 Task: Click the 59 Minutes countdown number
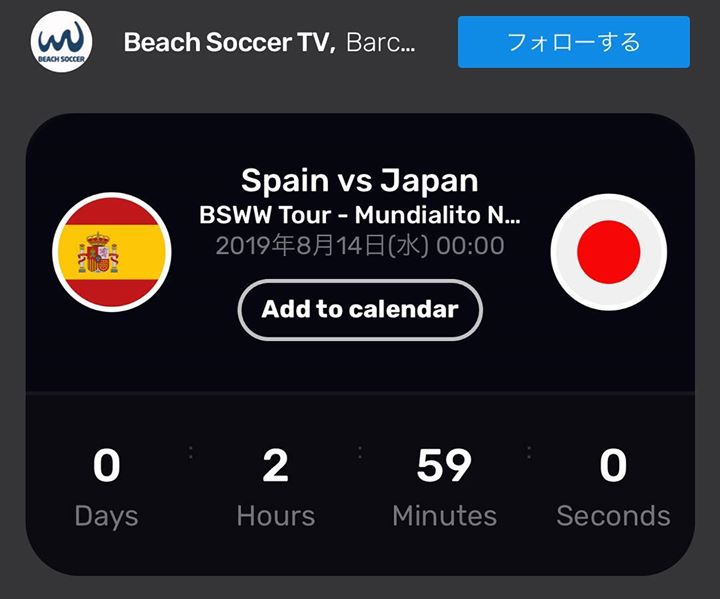pos(444,466)
